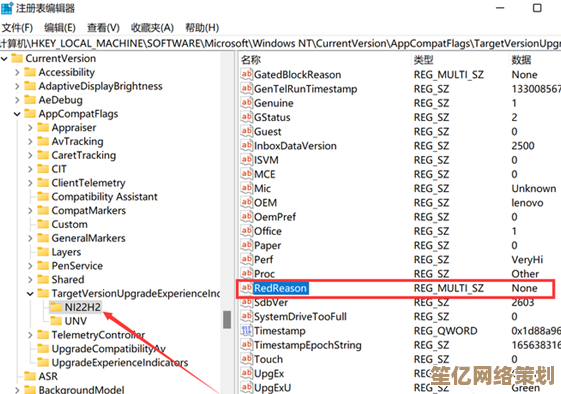Select the UNV folder icon
The width and height of the screenshot is (561, 394).
56,321
